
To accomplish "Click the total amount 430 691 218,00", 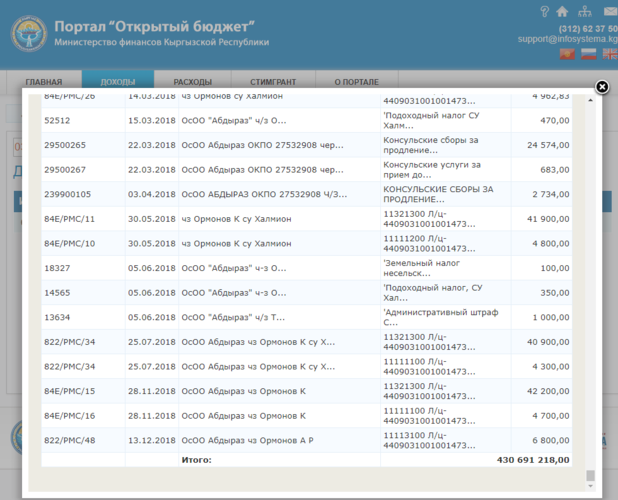I will click(533, 459).
